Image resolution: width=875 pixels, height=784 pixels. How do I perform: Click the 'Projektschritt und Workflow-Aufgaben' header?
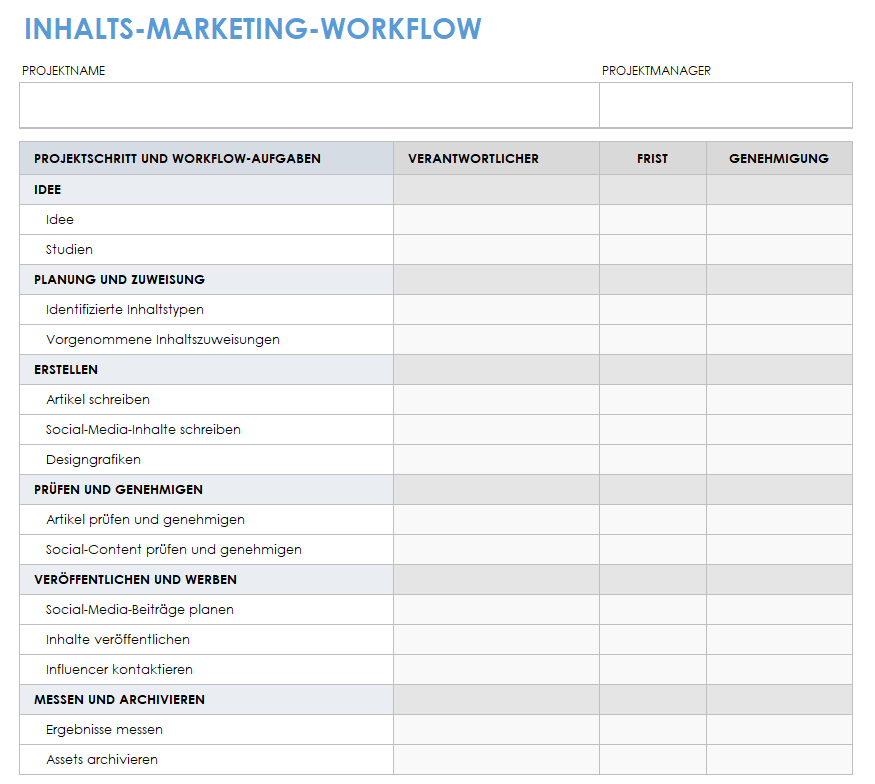(x=206, y=158)
